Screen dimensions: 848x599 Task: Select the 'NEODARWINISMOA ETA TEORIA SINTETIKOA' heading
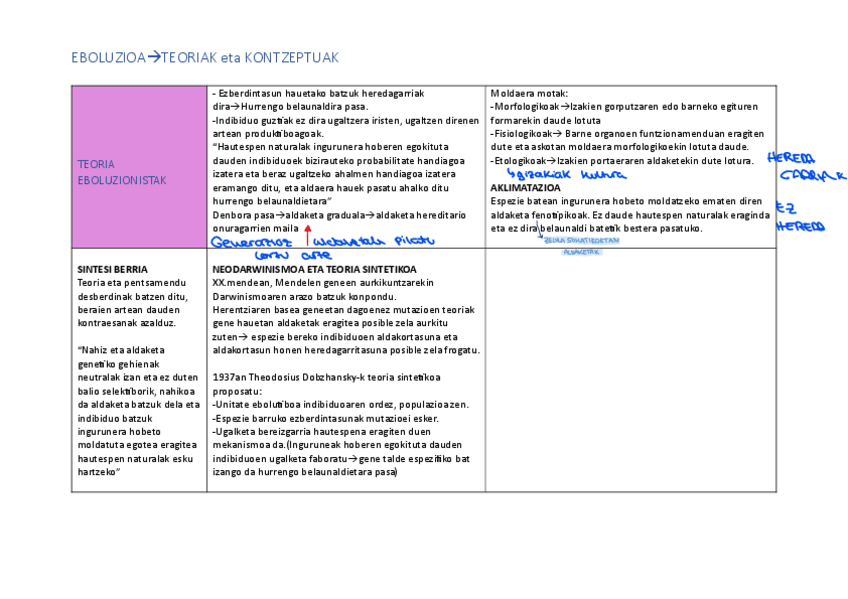(x=314, y=269)
